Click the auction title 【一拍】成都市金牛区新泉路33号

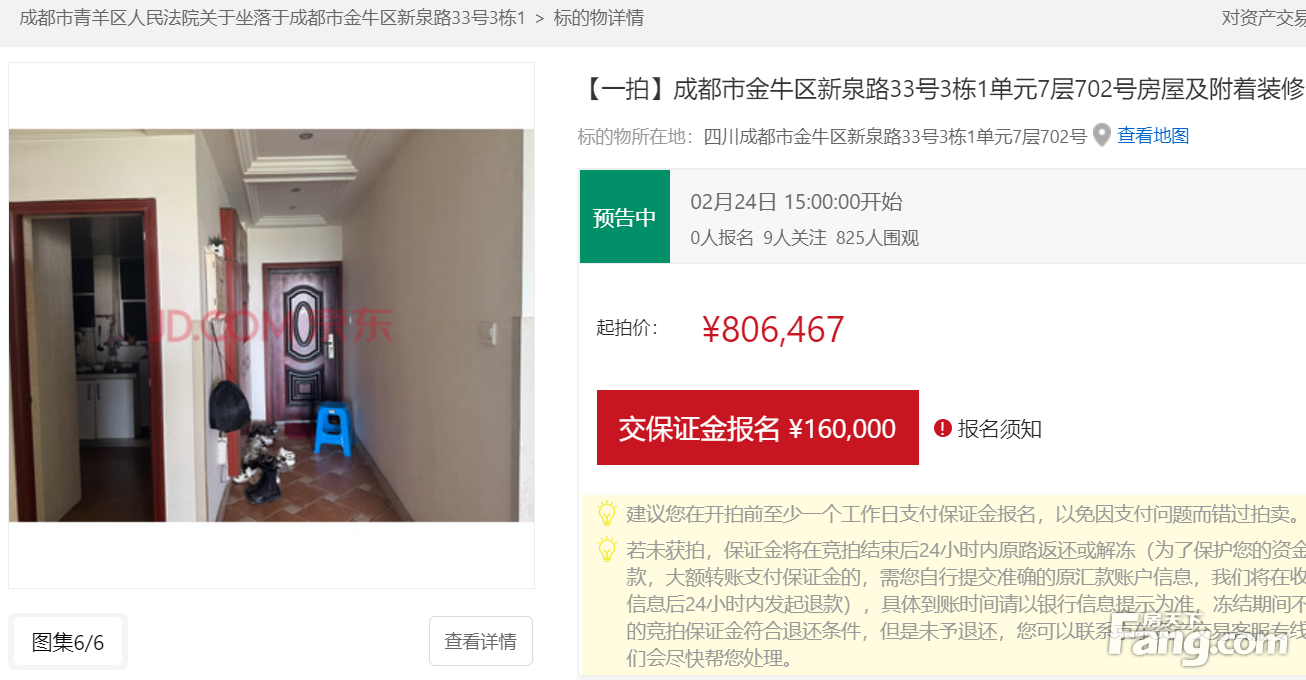[x=942, y=89]
